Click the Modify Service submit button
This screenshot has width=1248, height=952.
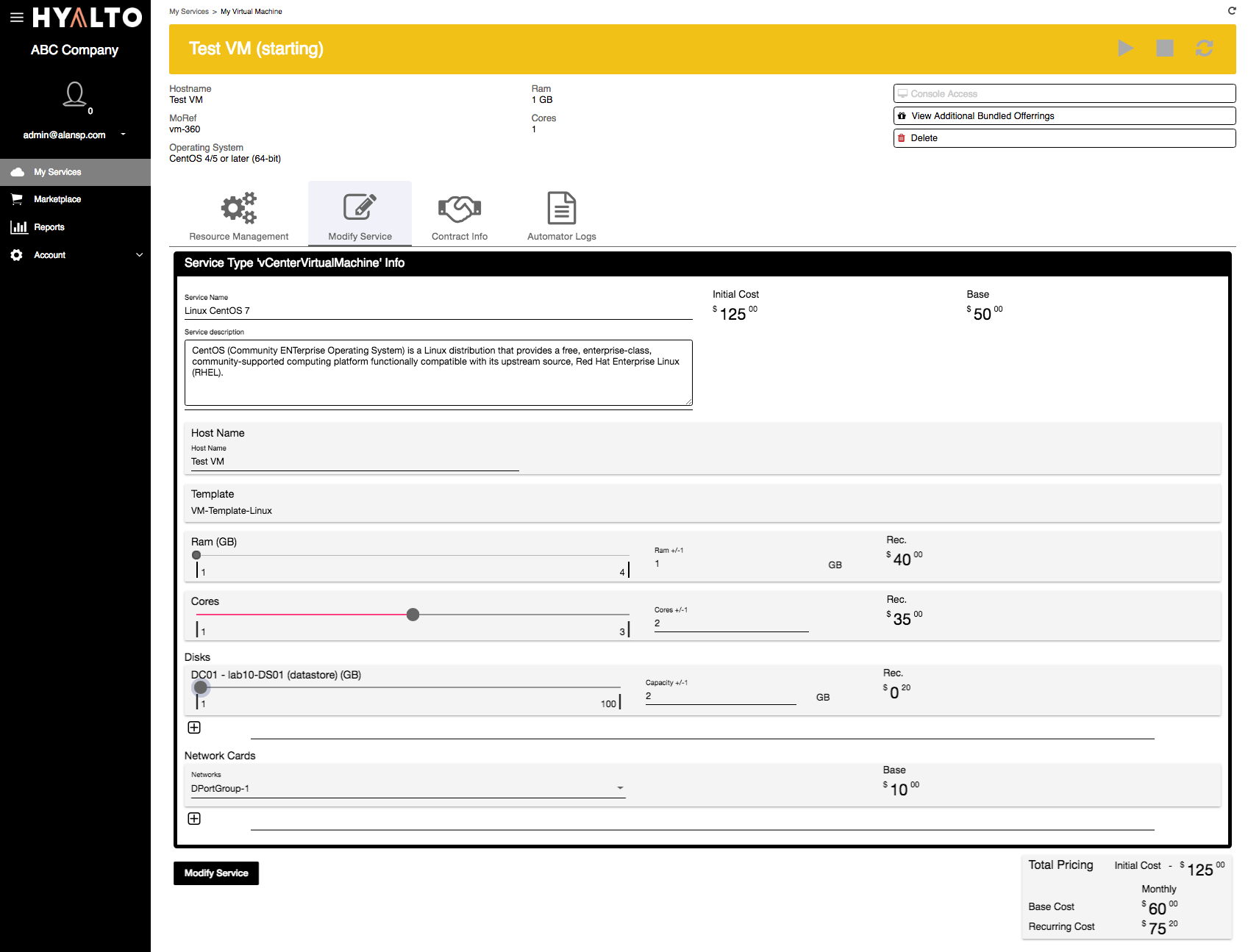pyautogui.click(x=216, y=873)
